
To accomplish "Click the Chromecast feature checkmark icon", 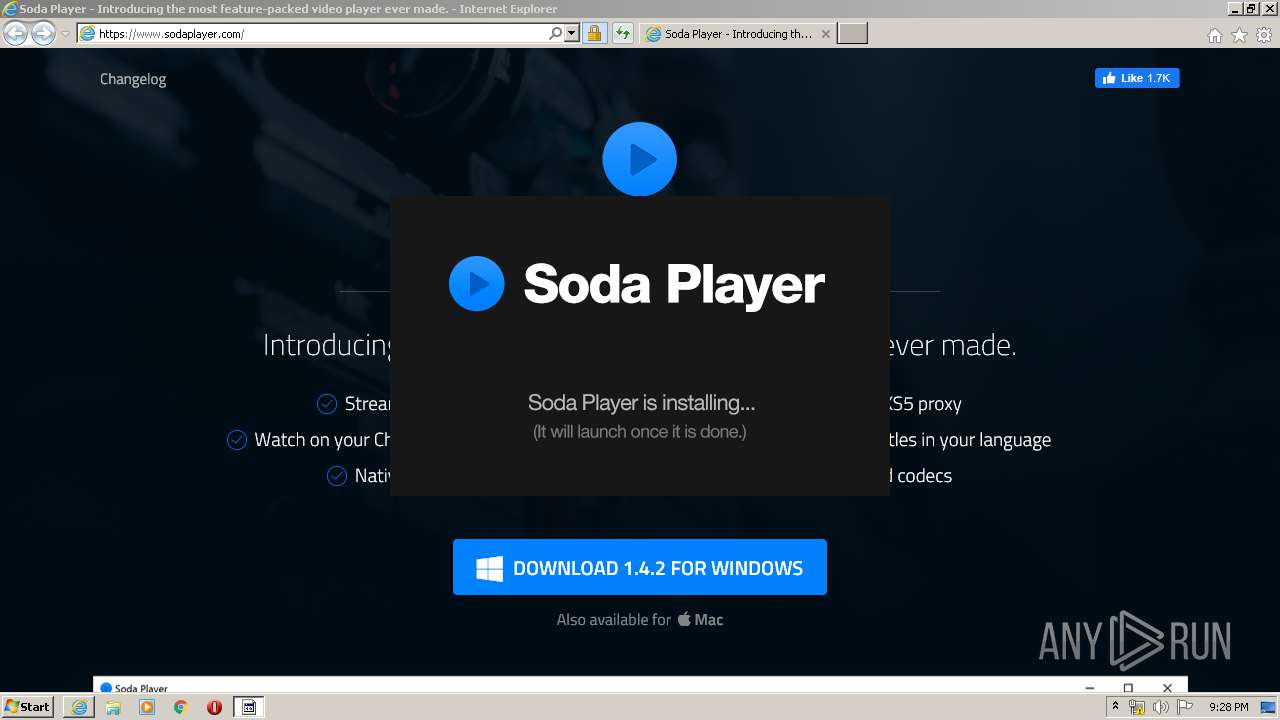I will pos(237,440).
